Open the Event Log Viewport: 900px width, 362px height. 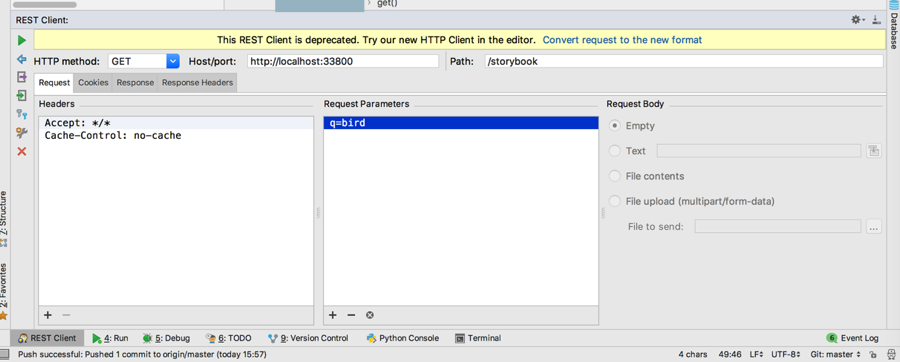852,338
